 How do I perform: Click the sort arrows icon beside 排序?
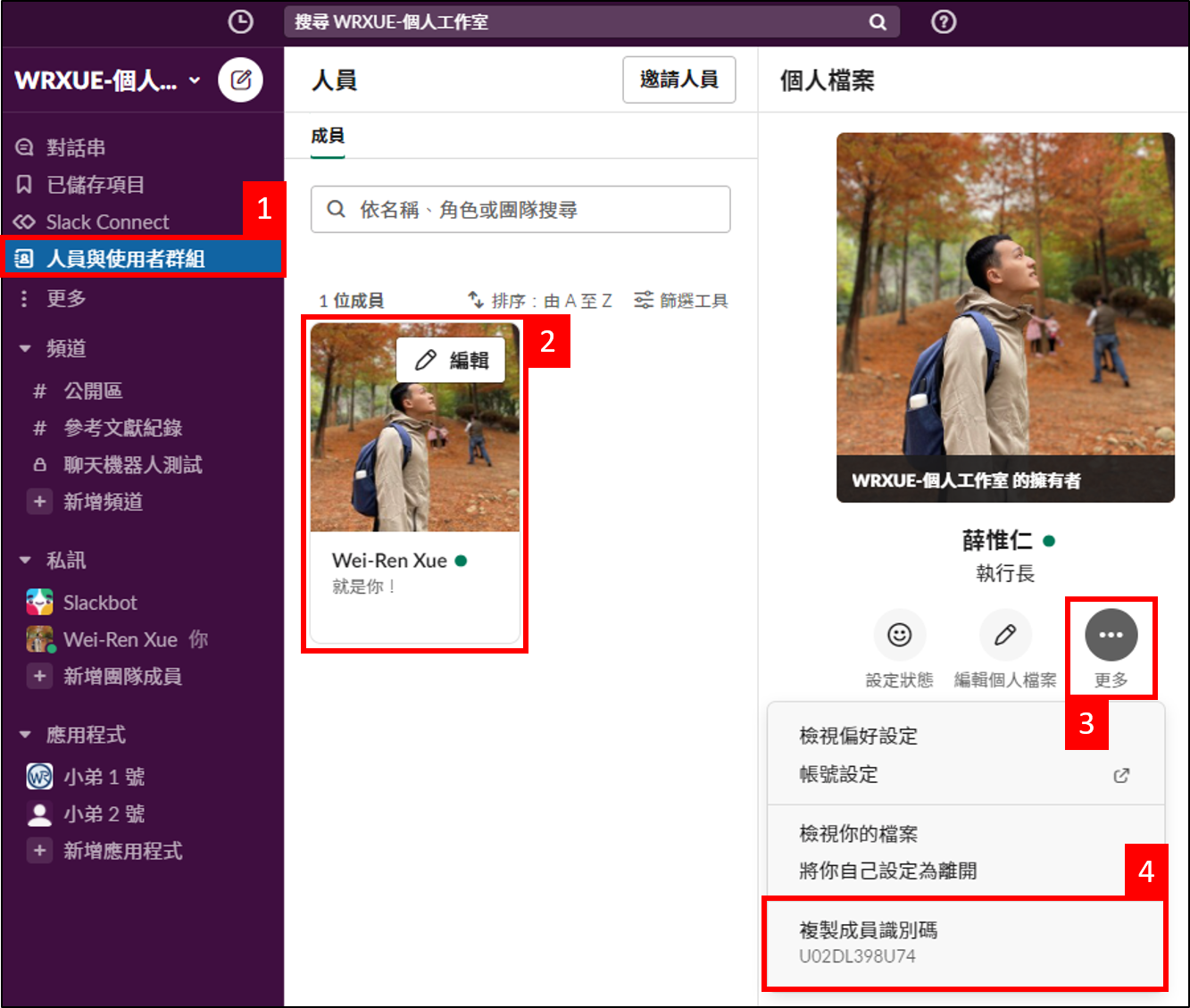coord(476,300)
